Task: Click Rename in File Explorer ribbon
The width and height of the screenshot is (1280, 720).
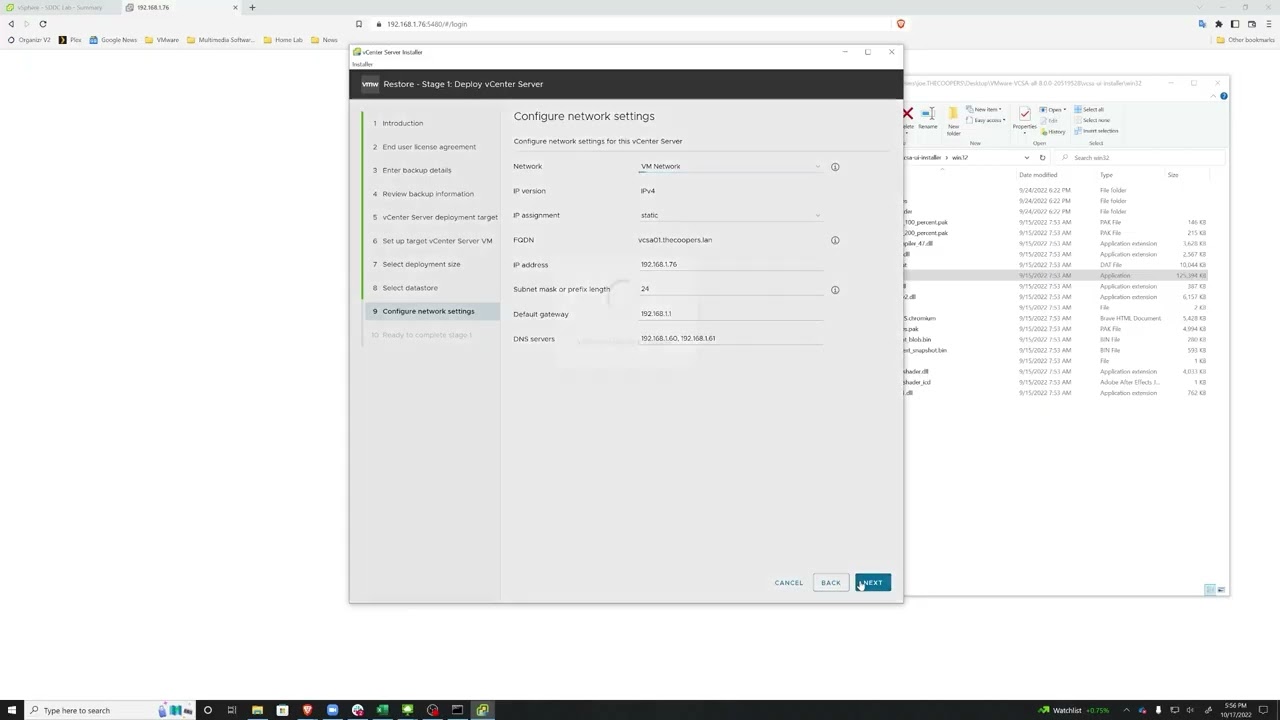Action: (928, 118)
